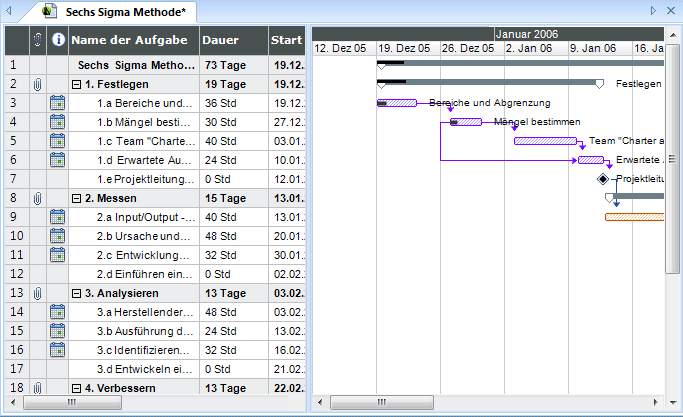Click the calendar icon for 1.b Mängel
This screenshot has height=417, width=683.
[x=57, y=122]
